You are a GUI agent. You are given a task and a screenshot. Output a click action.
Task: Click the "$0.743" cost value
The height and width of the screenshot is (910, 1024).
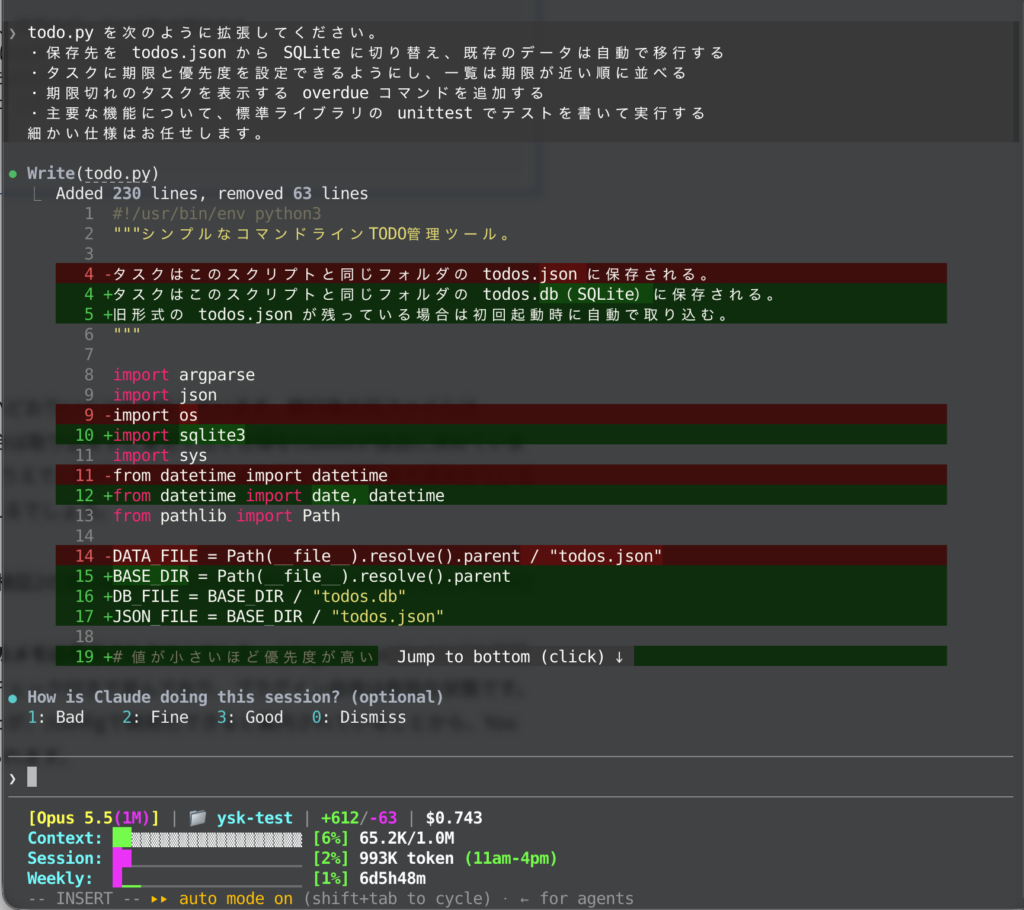click(x=454, y=818)
